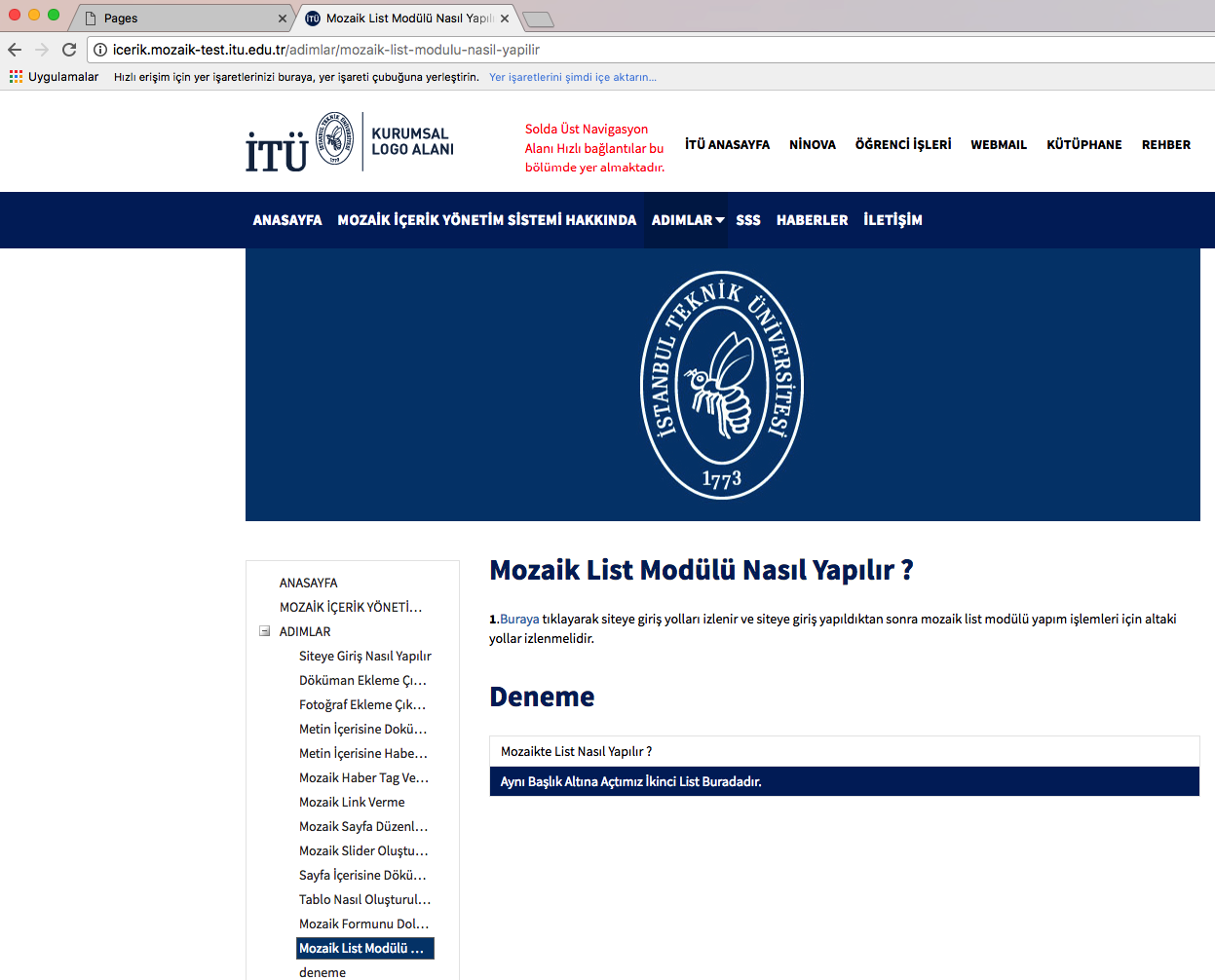The image size is (1215, 980).
Task: Click 'Yer işaretlerini şimdi içe aktarın' link
Action: click(573, 77)
